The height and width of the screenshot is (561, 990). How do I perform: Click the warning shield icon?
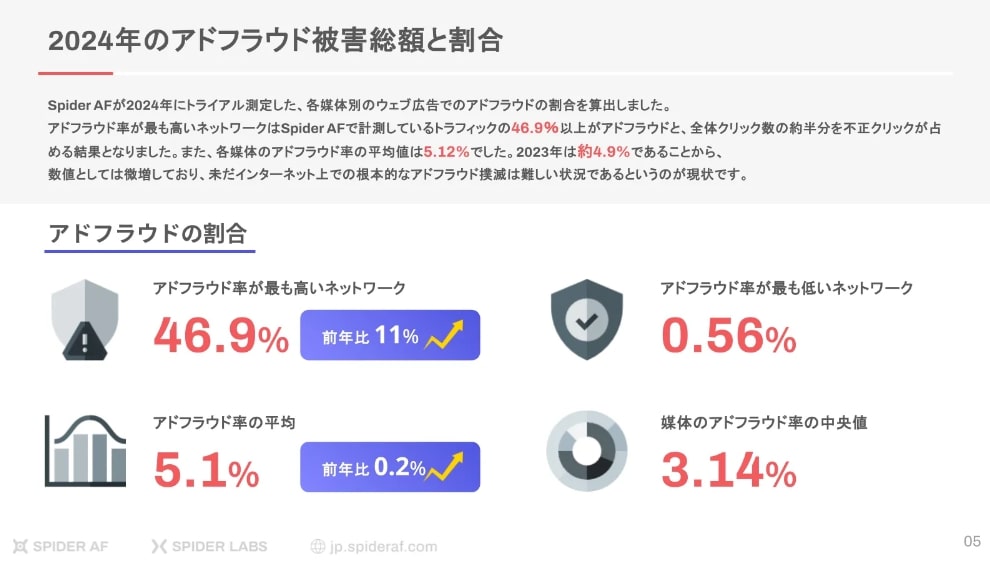[x=84, y=319]
